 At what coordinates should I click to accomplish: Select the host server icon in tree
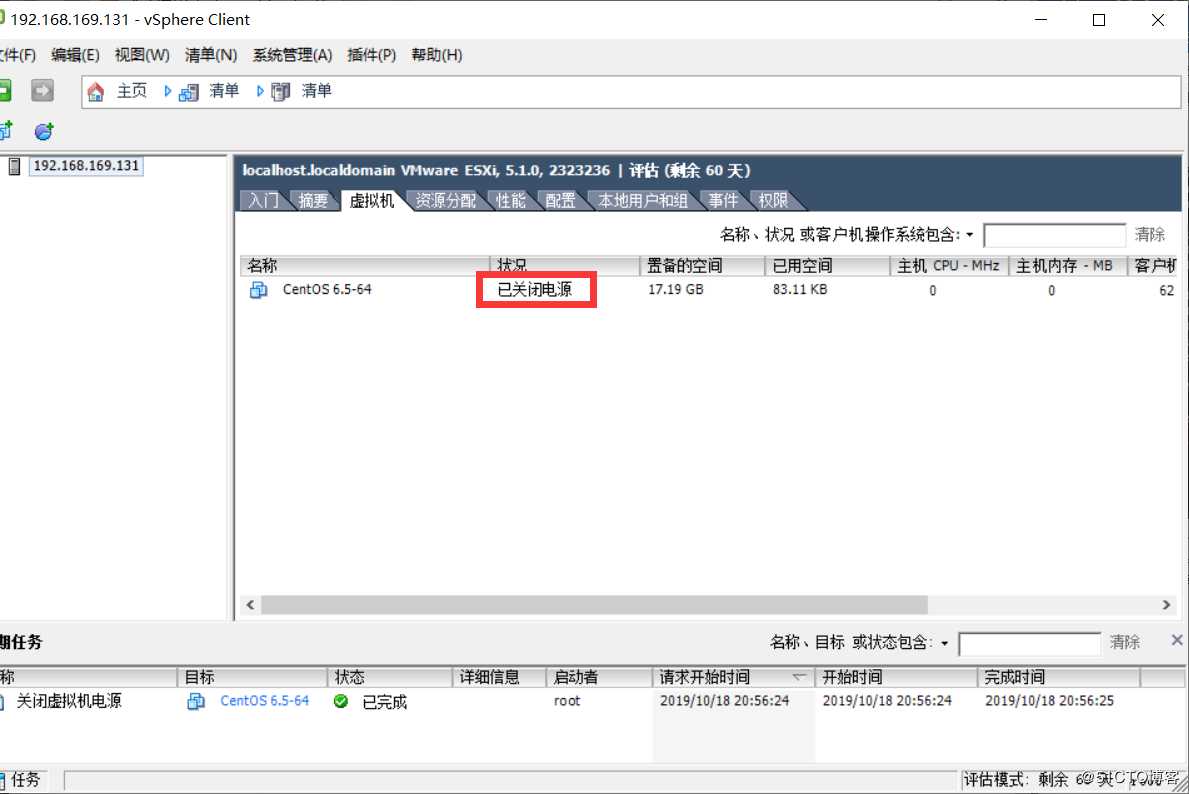(x=14, y=166)
